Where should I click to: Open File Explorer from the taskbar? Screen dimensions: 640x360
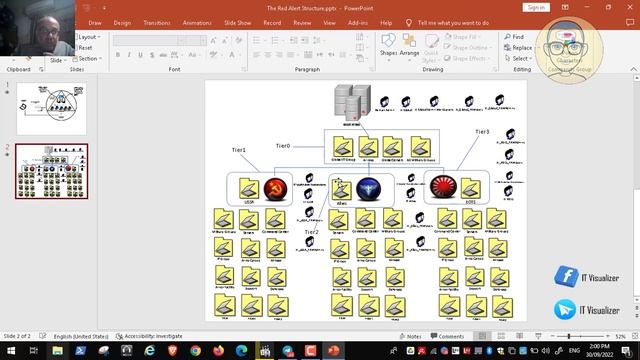[57, 351]
